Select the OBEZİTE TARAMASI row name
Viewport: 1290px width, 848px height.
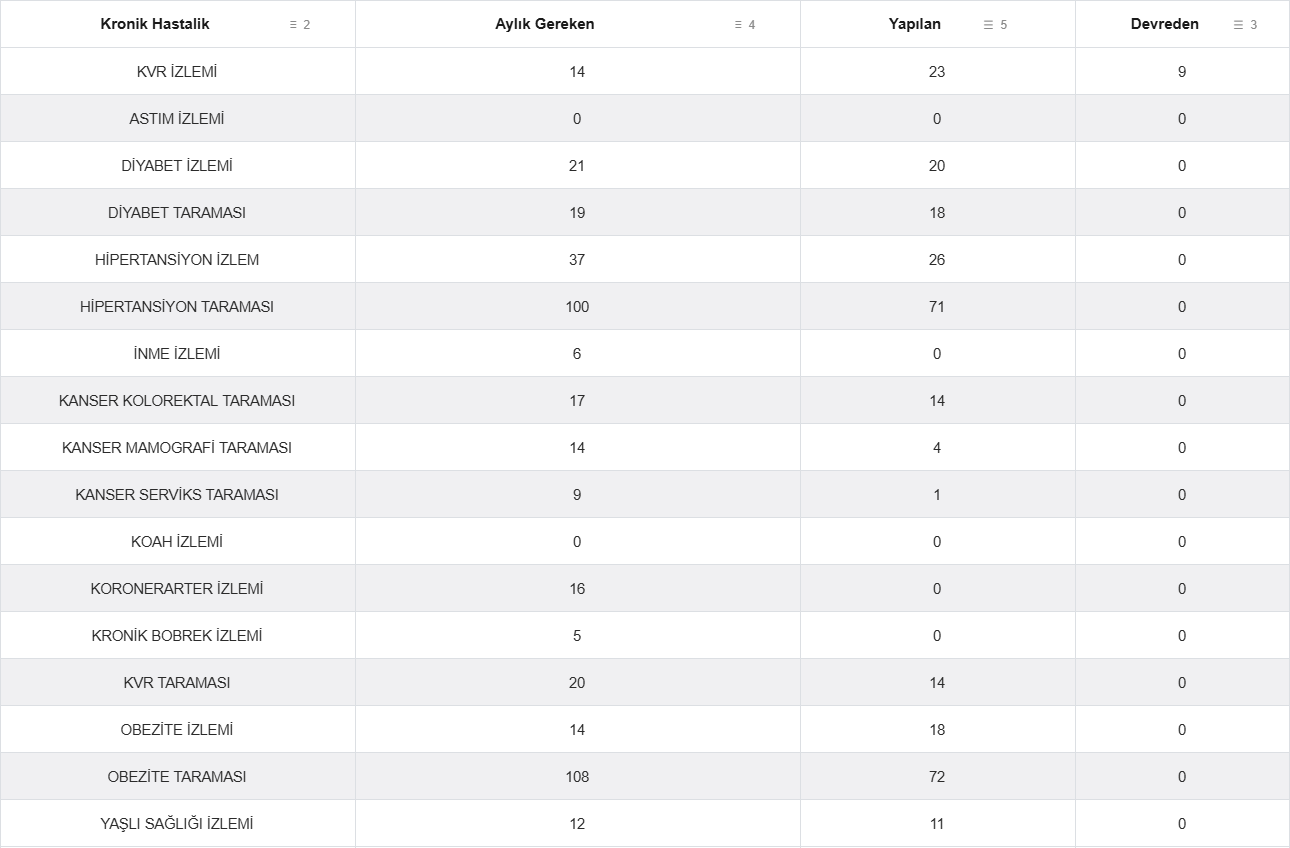177,777
